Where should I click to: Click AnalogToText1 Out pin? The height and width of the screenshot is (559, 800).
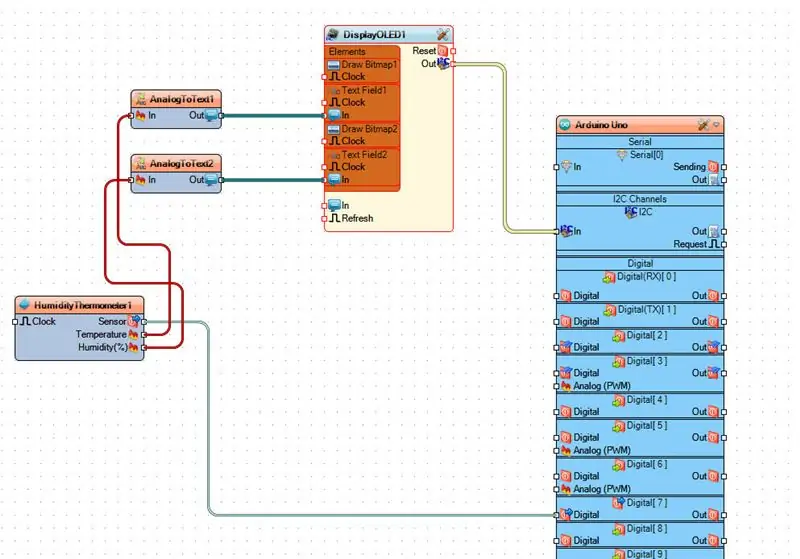coord(221,116)
